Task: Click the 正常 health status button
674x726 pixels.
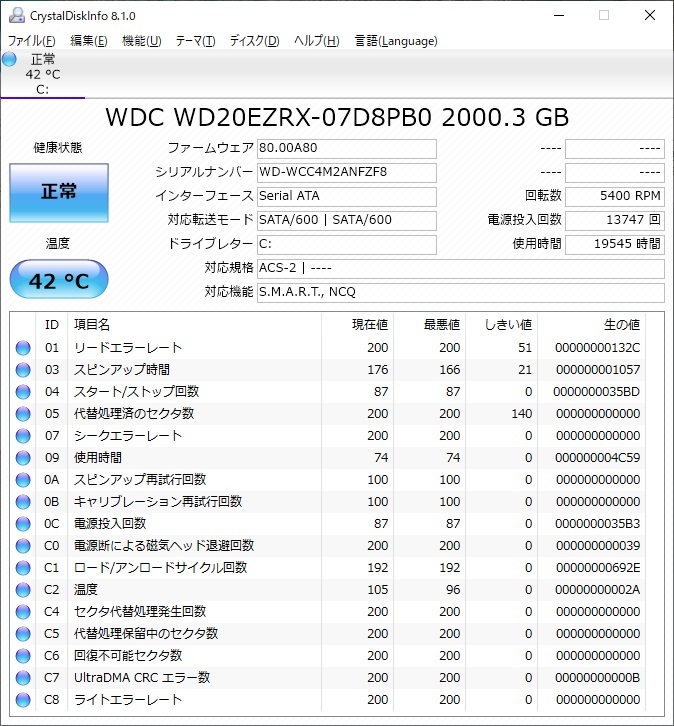Action: [x=59, y=193]
